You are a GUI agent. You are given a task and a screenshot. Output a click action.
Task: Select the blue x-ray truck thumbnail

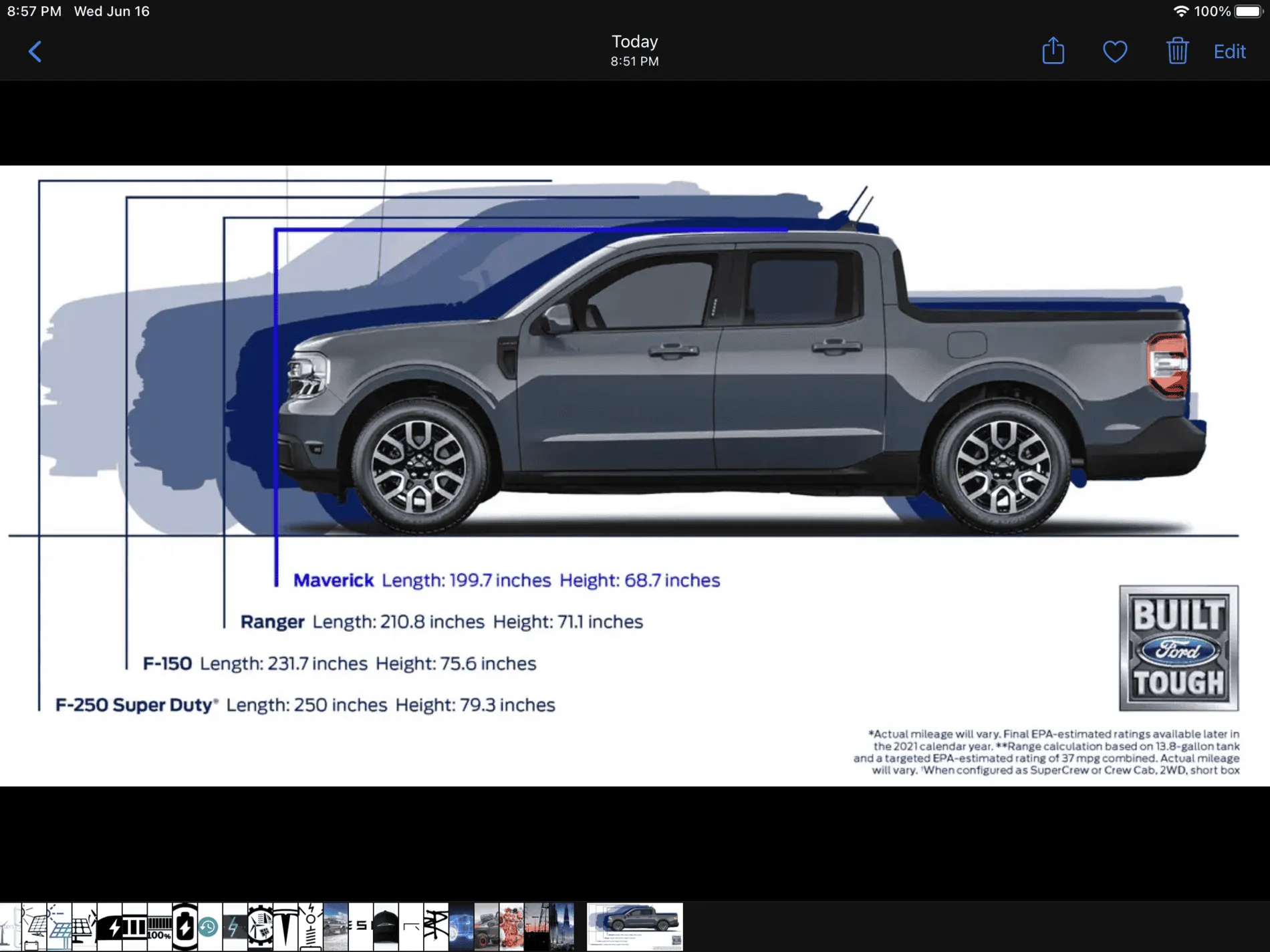click(x=461, y=927)
